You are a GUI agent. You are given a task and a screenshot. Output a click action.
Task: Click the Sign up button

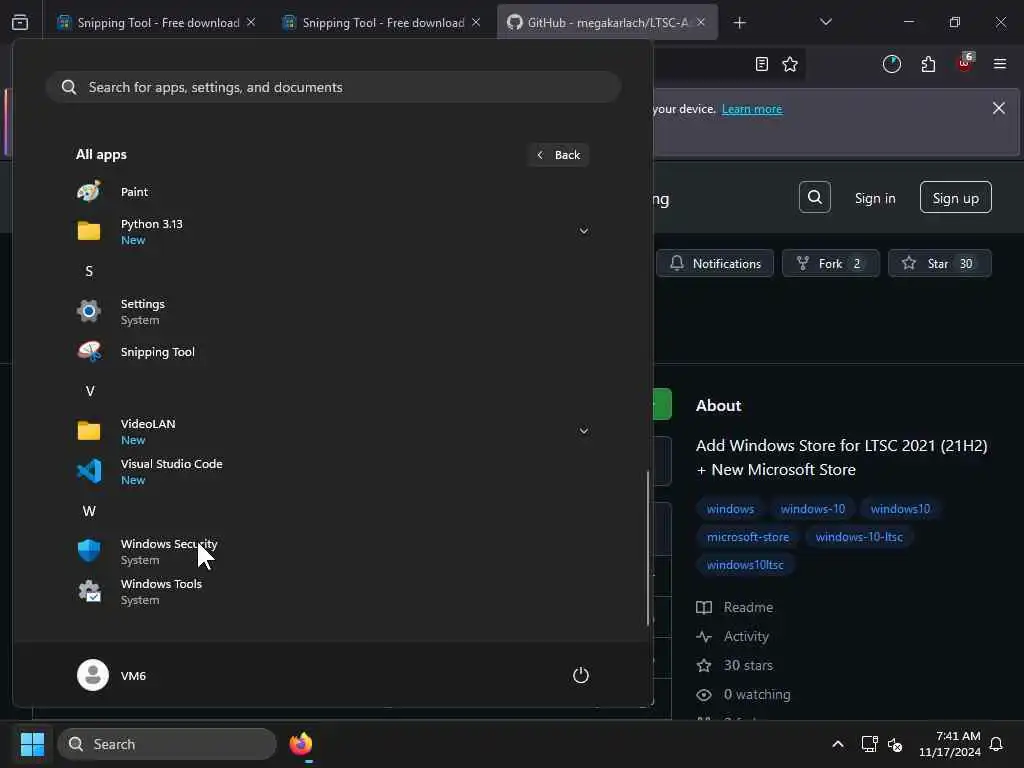(x=955, y=197)
